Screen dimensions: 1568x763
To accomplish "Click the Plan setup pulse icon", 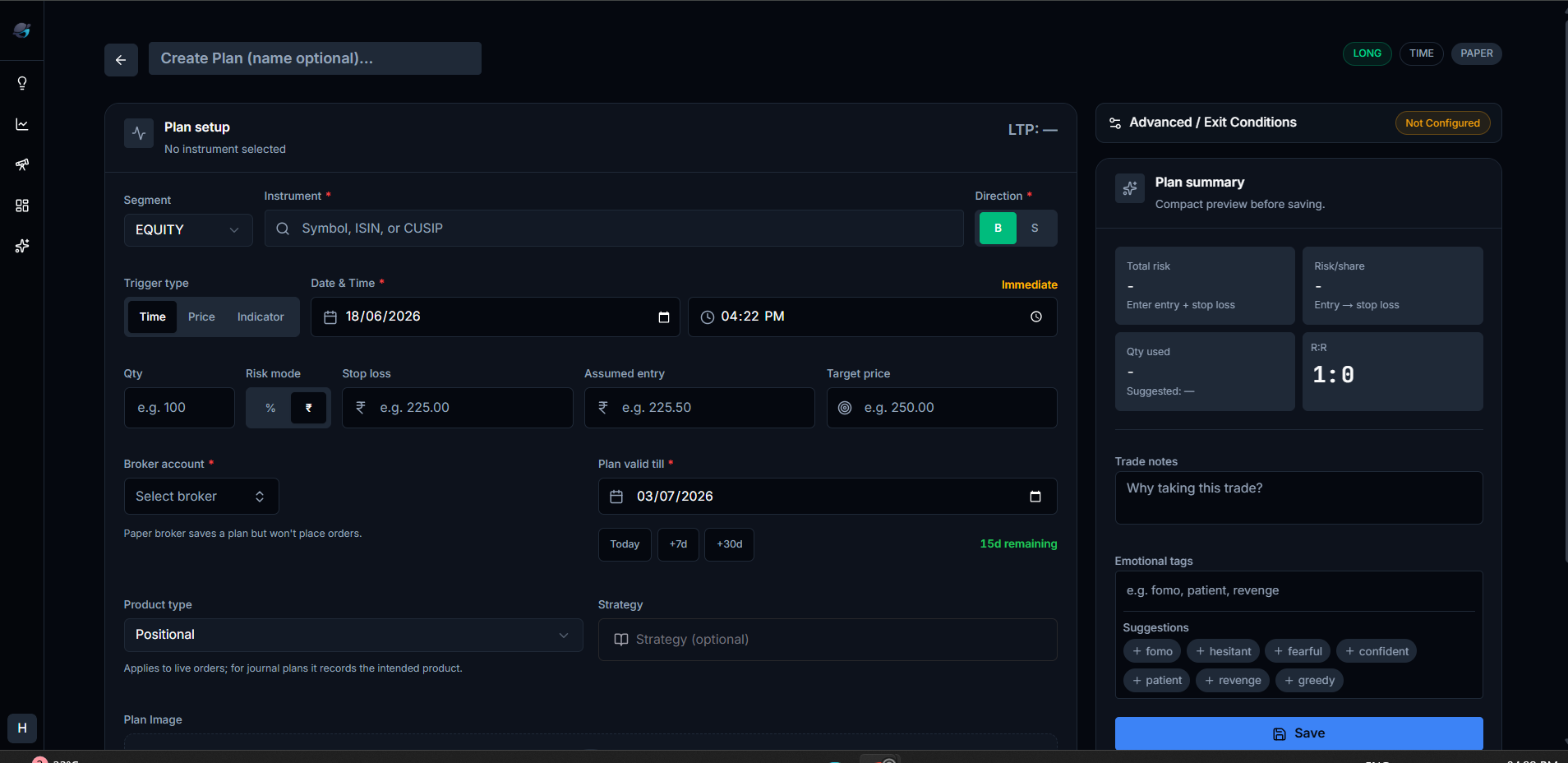I will point(139,133).
